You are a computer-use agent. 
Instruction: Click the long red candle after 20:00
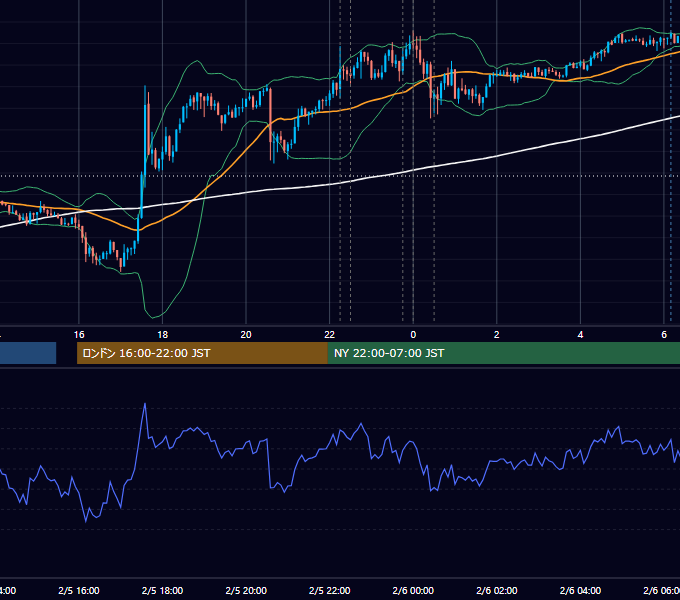(270, 124)
